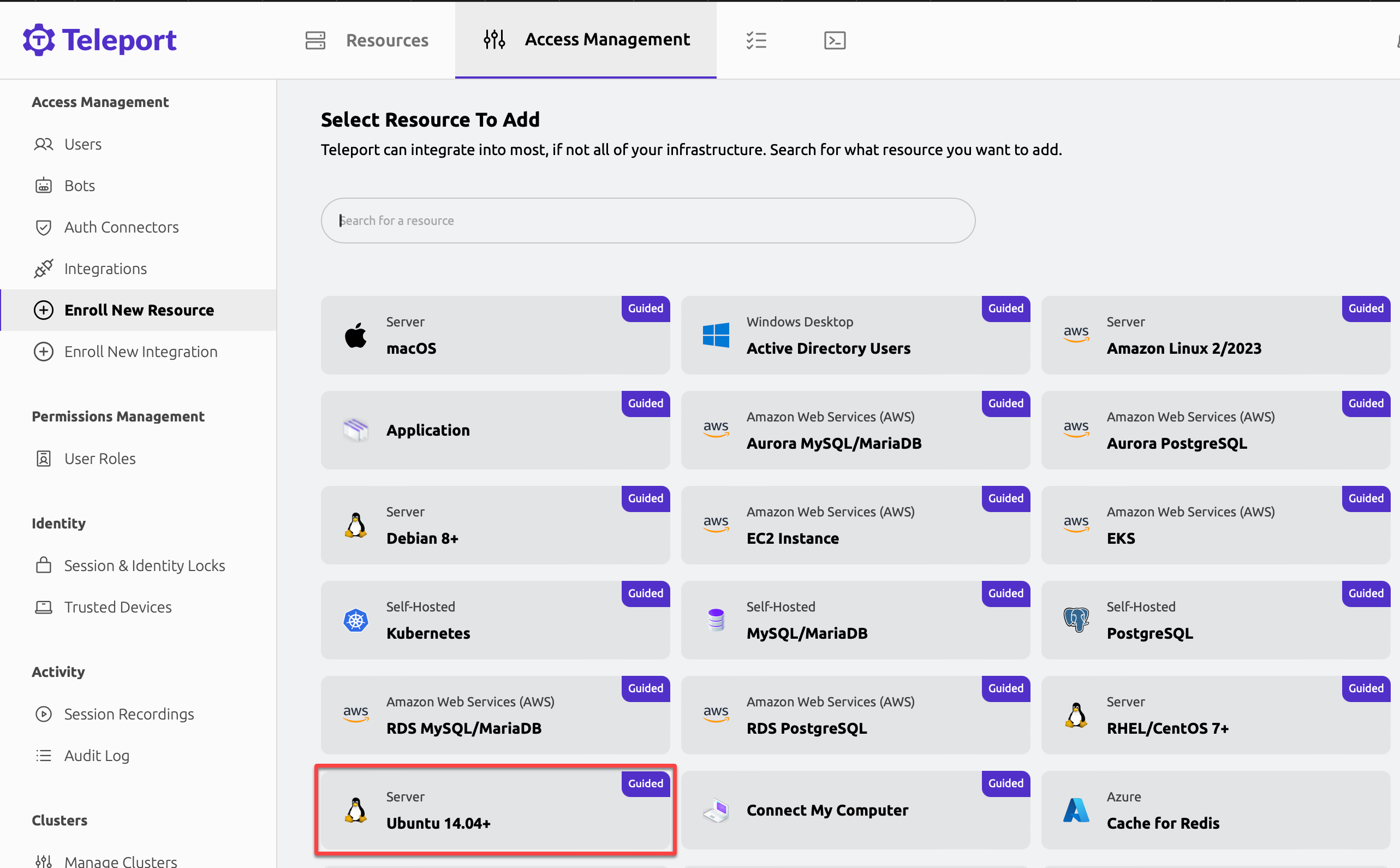The image size is (1400, 868).
Task: Navigate to Auth Connectors
Action: (x=138, y=227)
